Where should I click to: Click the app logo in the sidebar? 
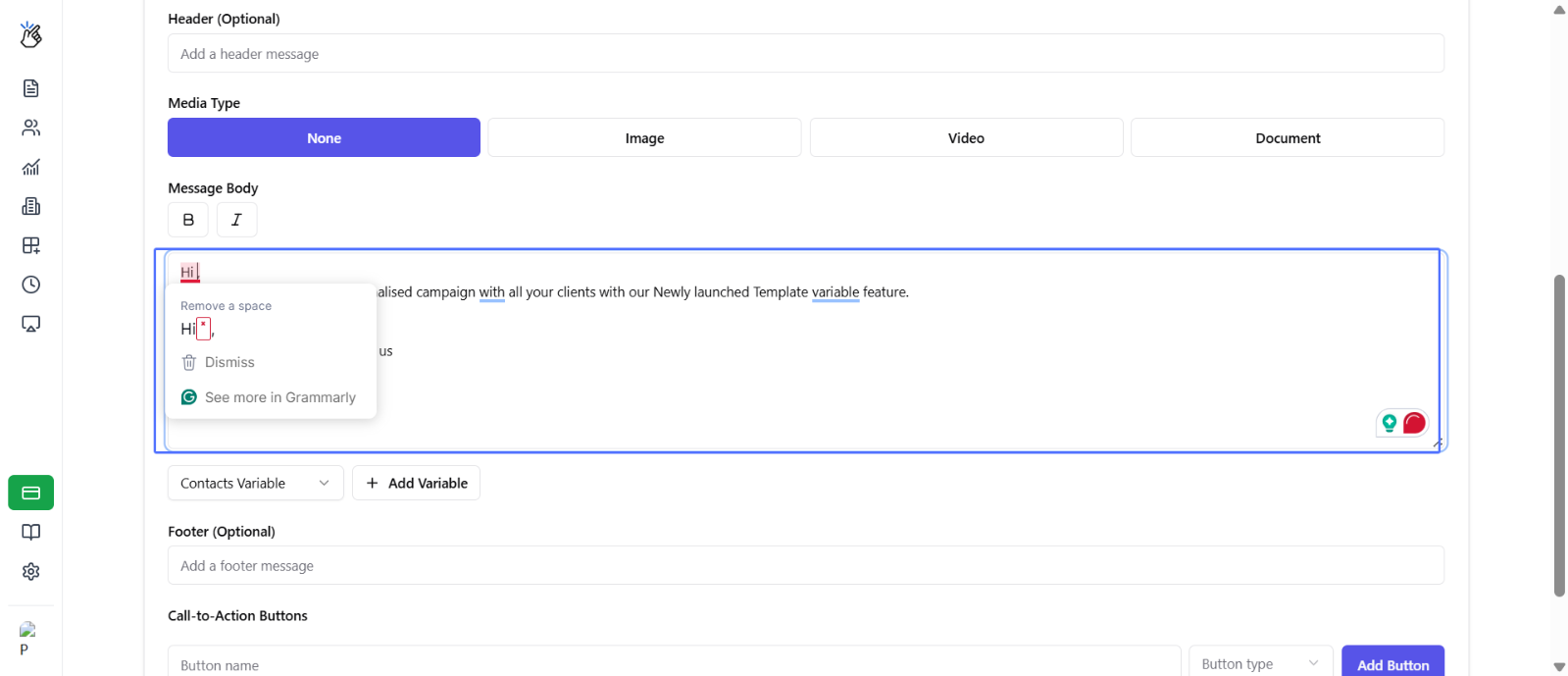[30, 34]
